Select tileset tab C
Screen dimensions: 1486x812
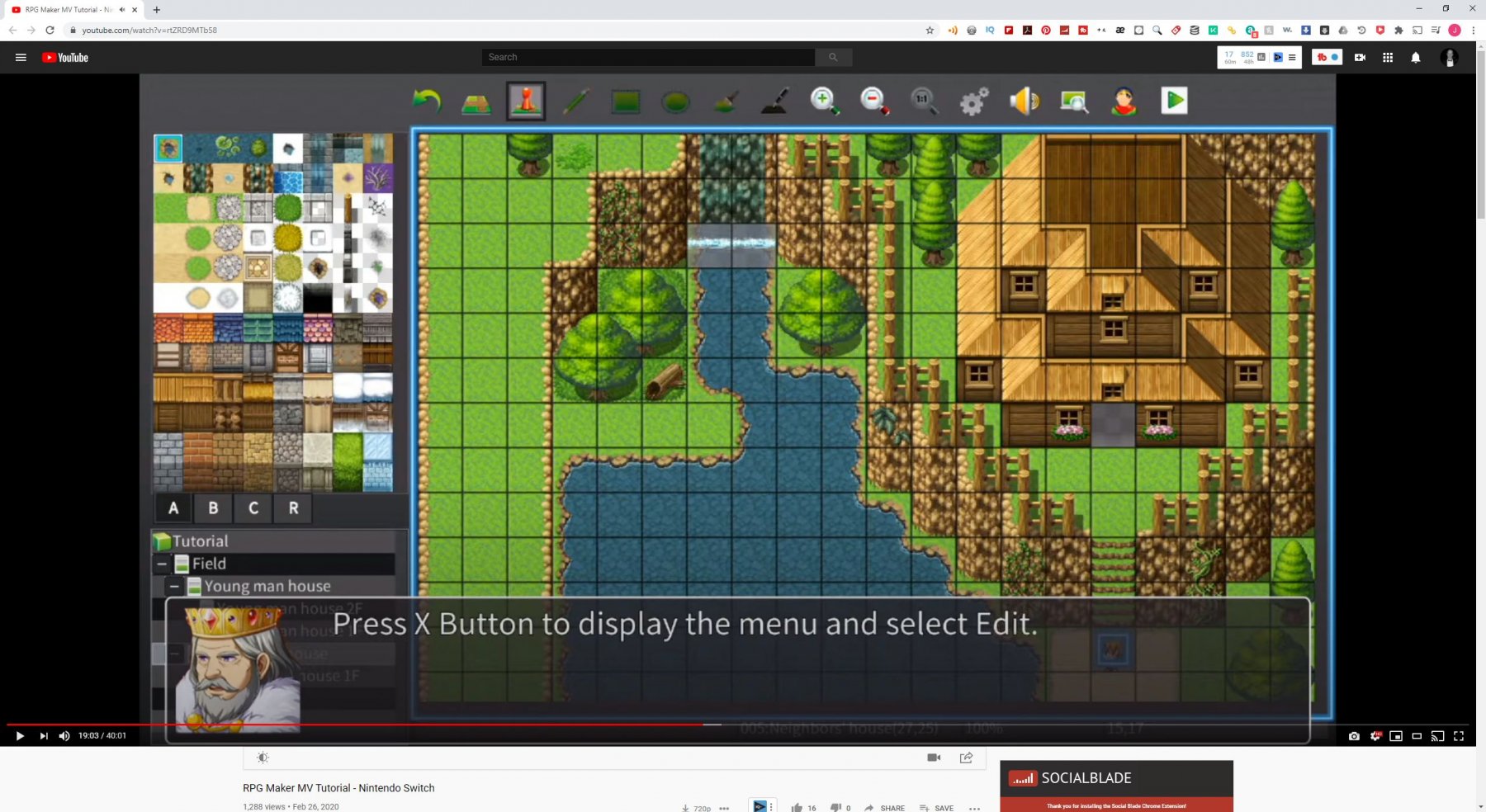[253, 508]
